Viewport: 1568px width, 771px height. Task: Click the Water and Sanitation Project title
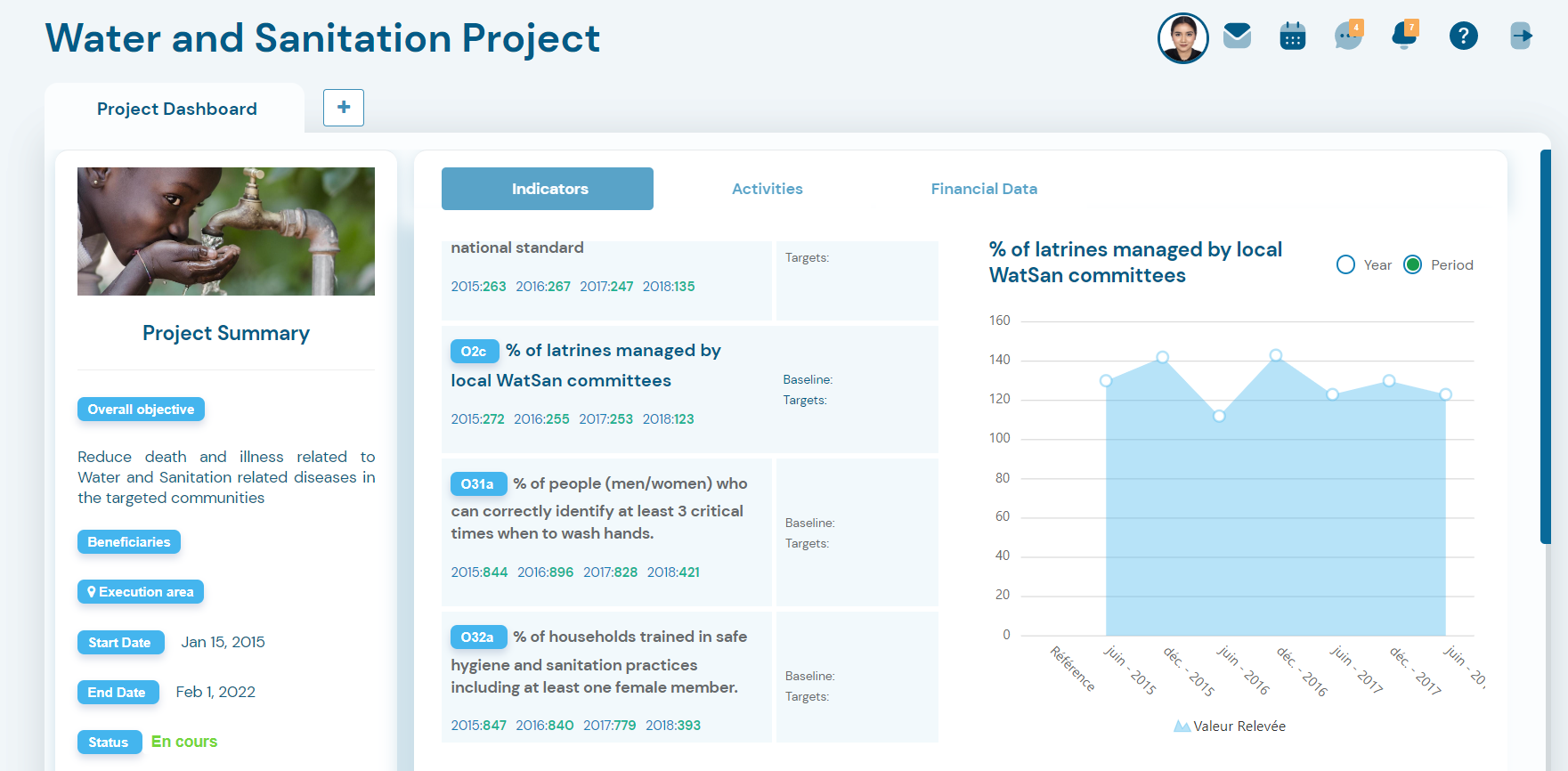pos(322,38)
